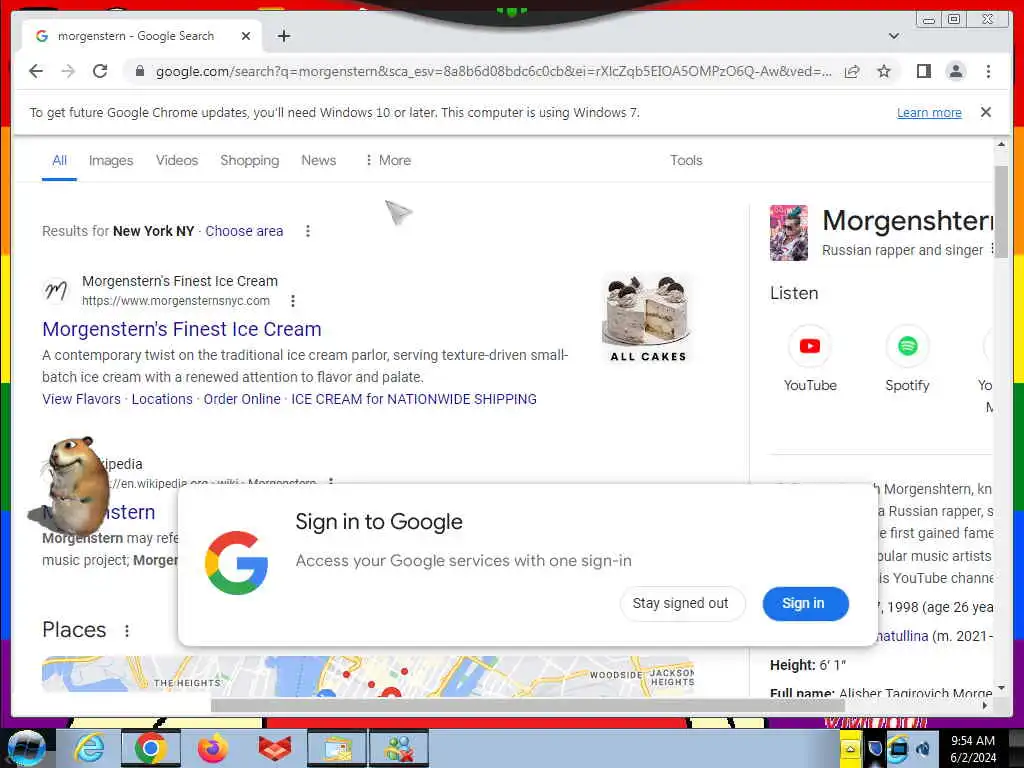The width and height of the screenshot is (1024, 768).
Task: Show hidden system tray icons
Action: (x=850, y=748)
